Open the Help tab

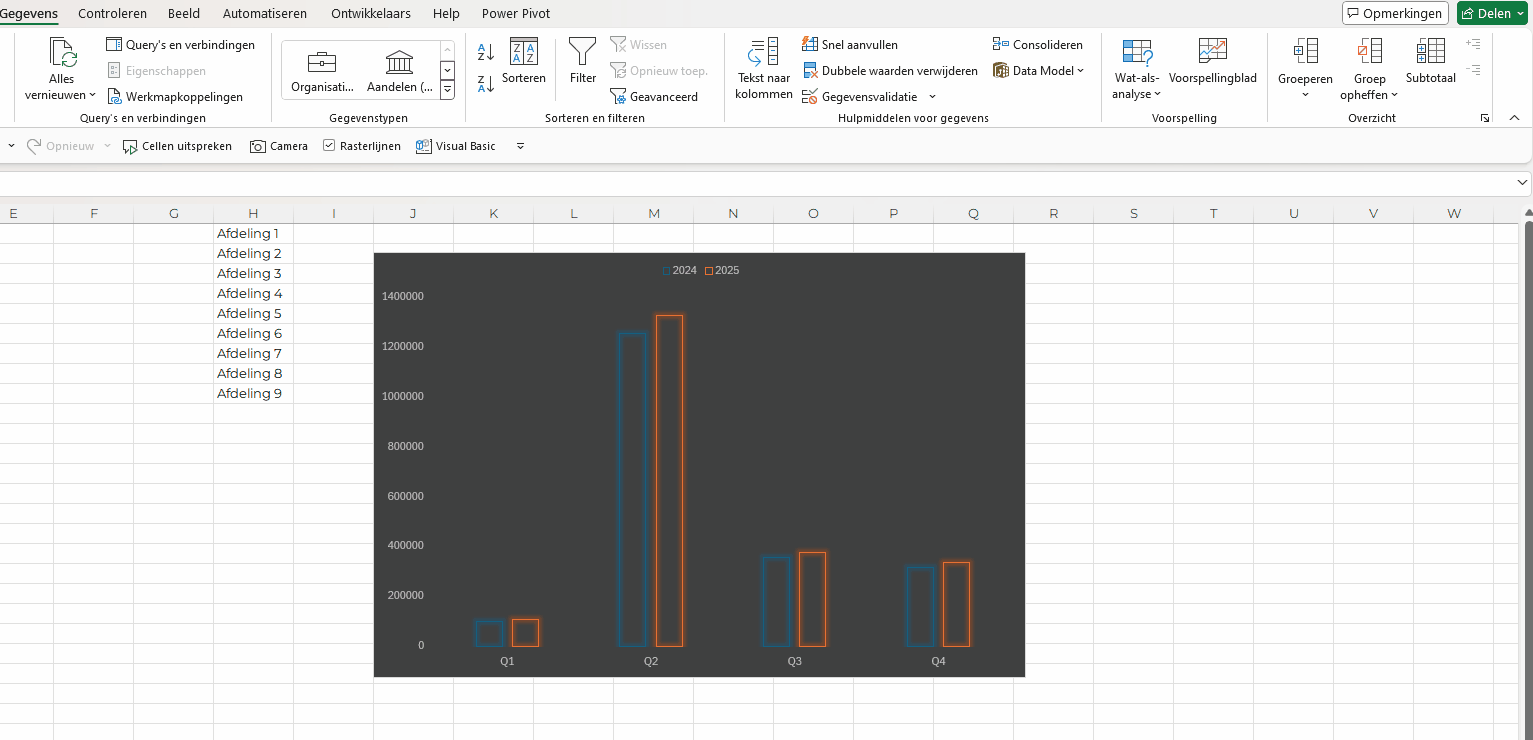(447, 14)
